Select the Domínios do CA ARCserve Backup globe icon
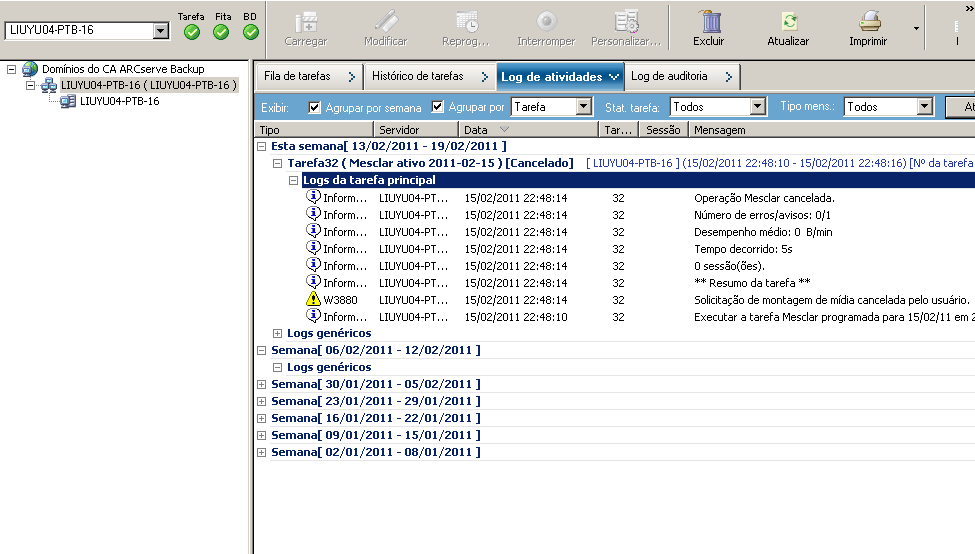Image resolution: width=975 pixels, height=554 pixels. pos(29,69)
